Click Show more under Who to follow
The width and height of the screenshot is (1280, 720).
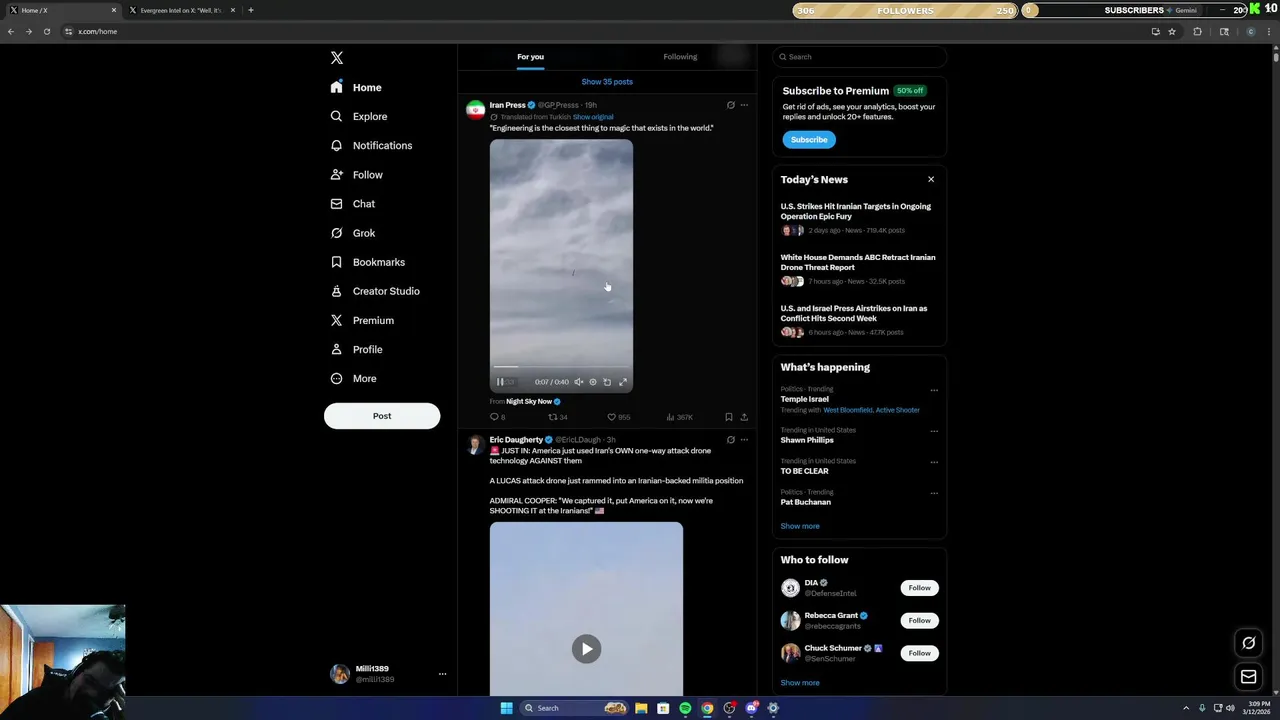(800, 683)
